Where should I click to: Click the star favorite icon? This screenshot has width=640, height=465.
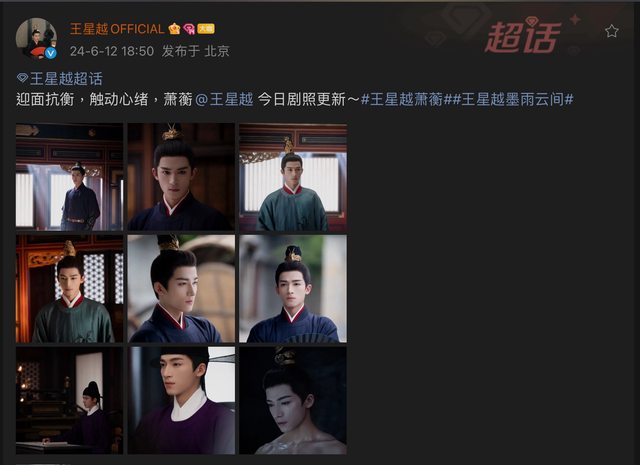coord(611,31)
